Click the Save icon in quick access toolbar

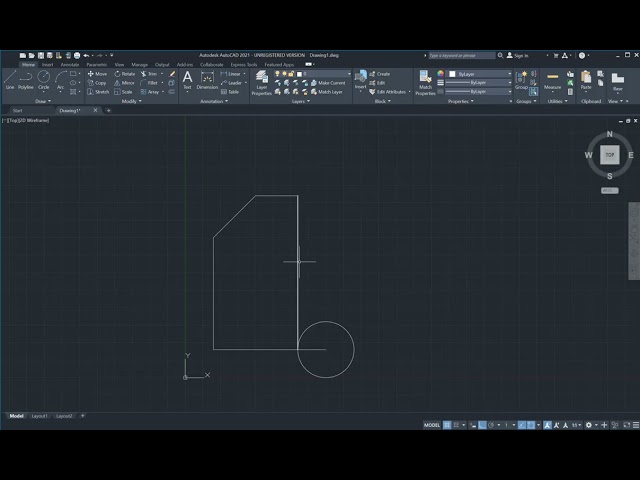[x=41, y=56]
